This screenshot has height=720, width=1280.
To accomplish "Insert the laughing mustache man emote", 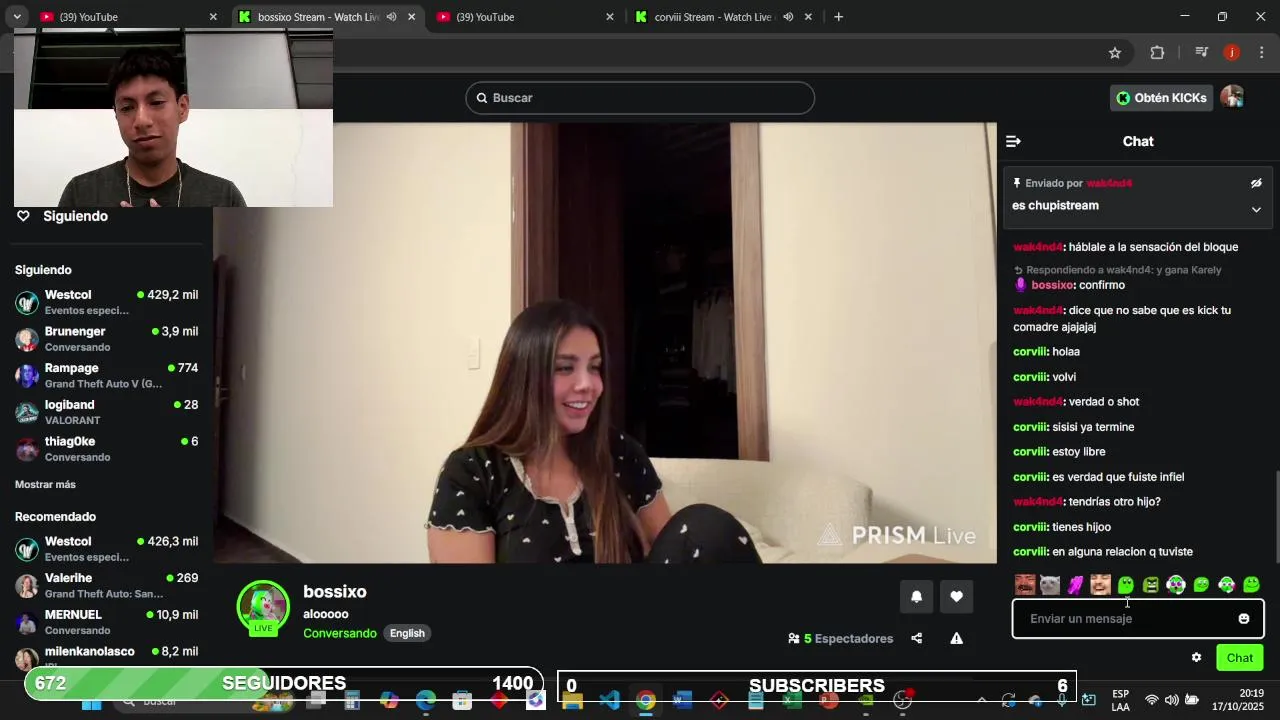I will [1025, 585].
